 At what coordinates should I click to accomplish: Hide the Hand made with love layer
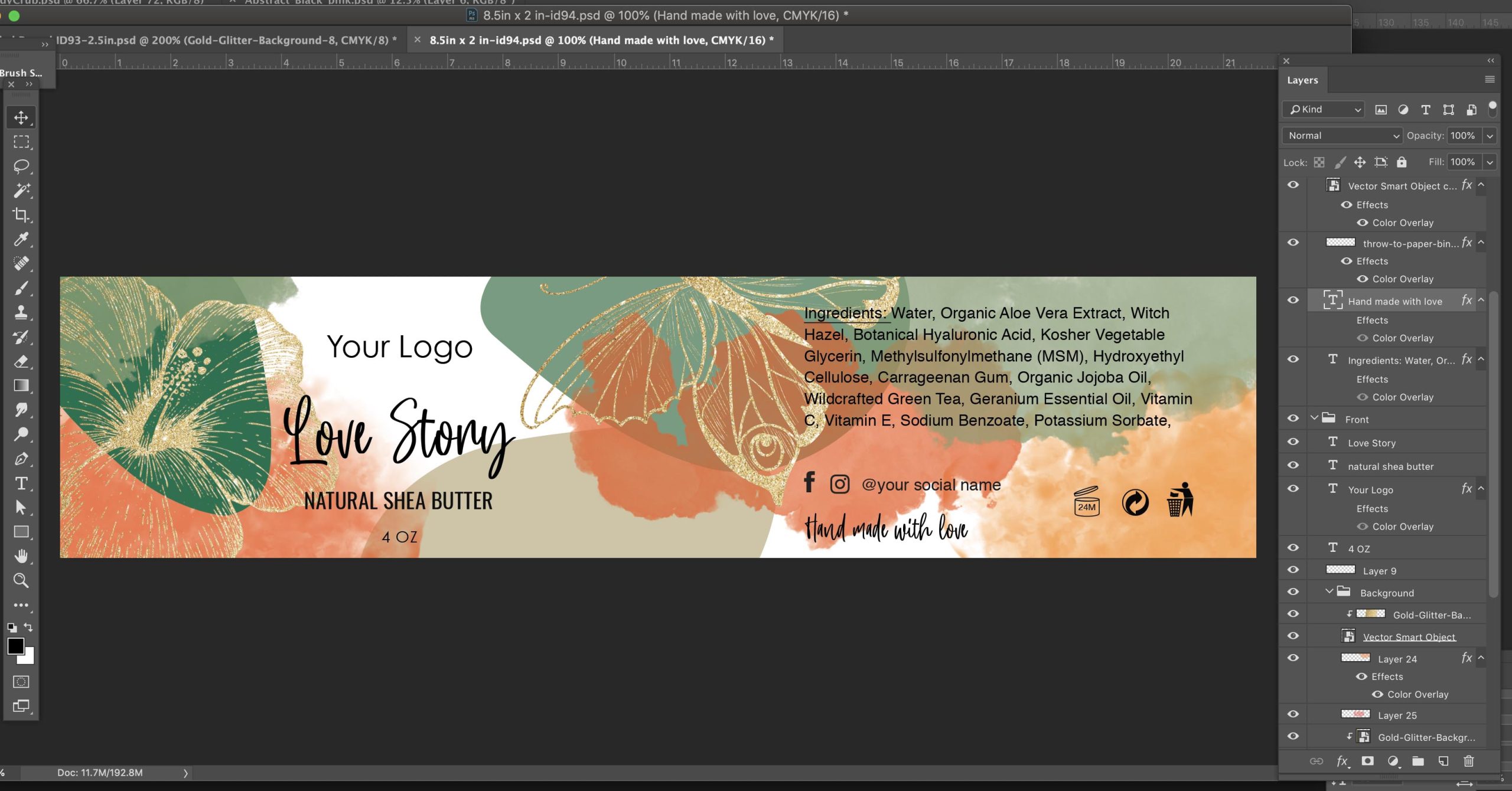click(x=1293, y=300)
